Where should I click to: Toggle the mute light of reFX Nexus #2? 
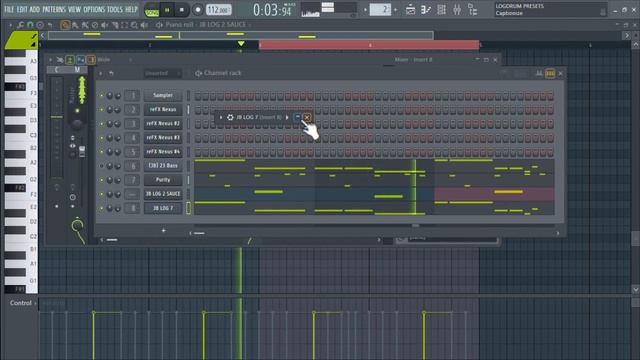click(102, 124)
